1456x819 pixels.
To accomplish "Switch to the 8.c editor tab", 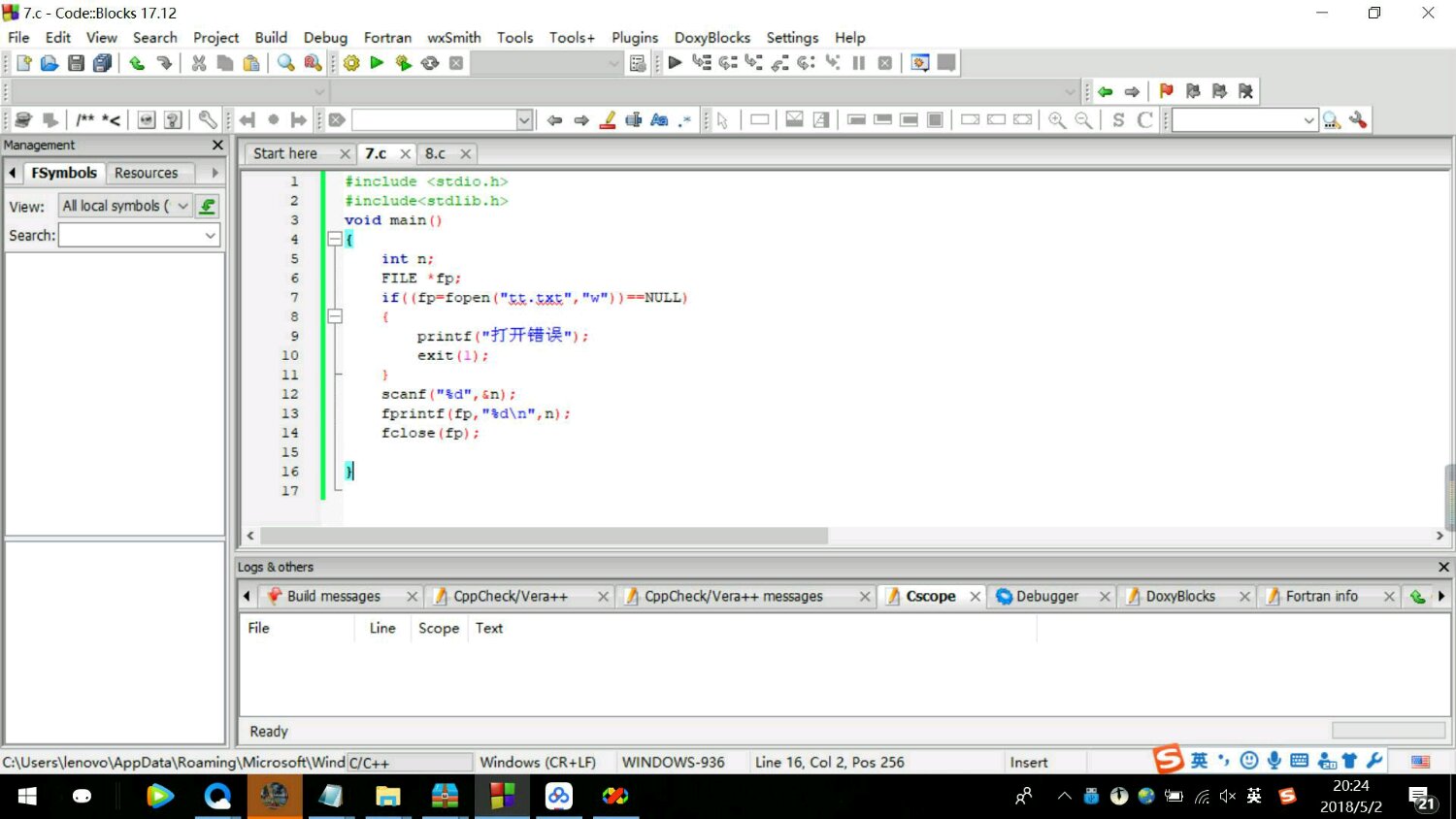I will (x=435, y=153).
